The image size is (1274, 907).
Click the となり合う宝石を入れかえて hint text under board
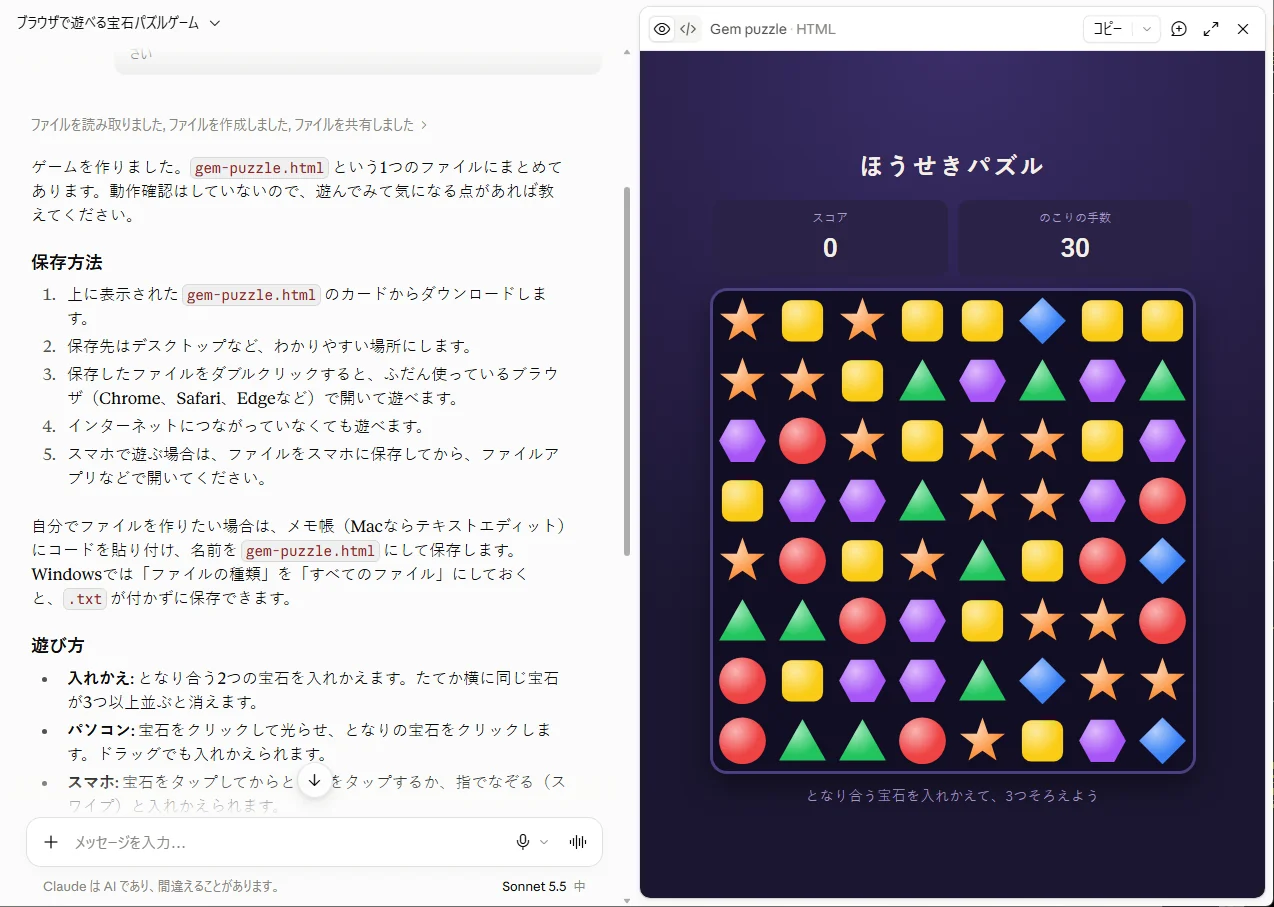pyautogui.click(x=952, y=796)
